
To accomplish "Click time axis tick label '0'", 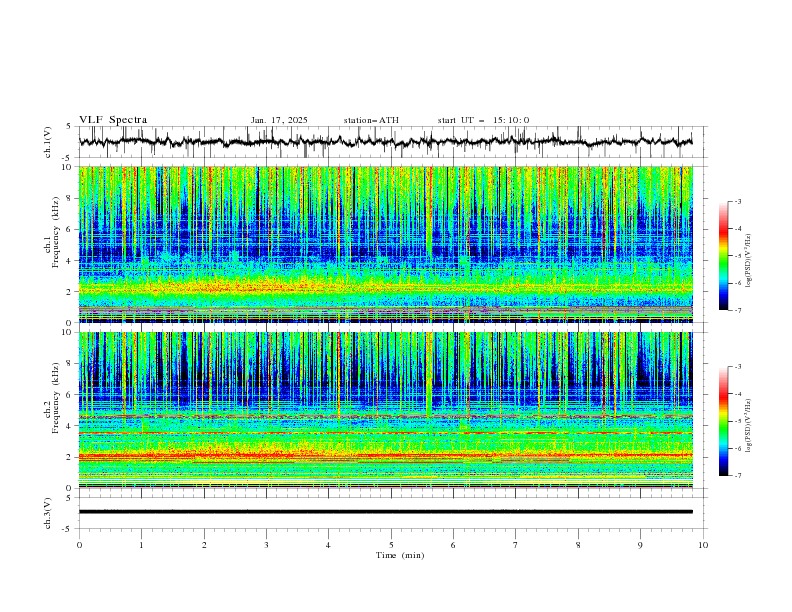I will tap(79, 545).
